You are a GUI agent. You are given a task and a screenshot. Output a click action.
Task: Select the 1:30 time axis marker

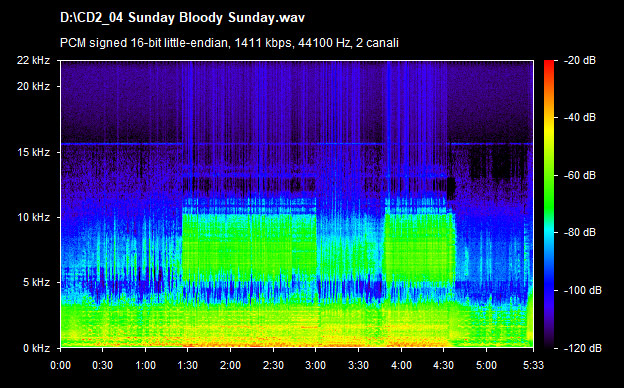[187, 365]
